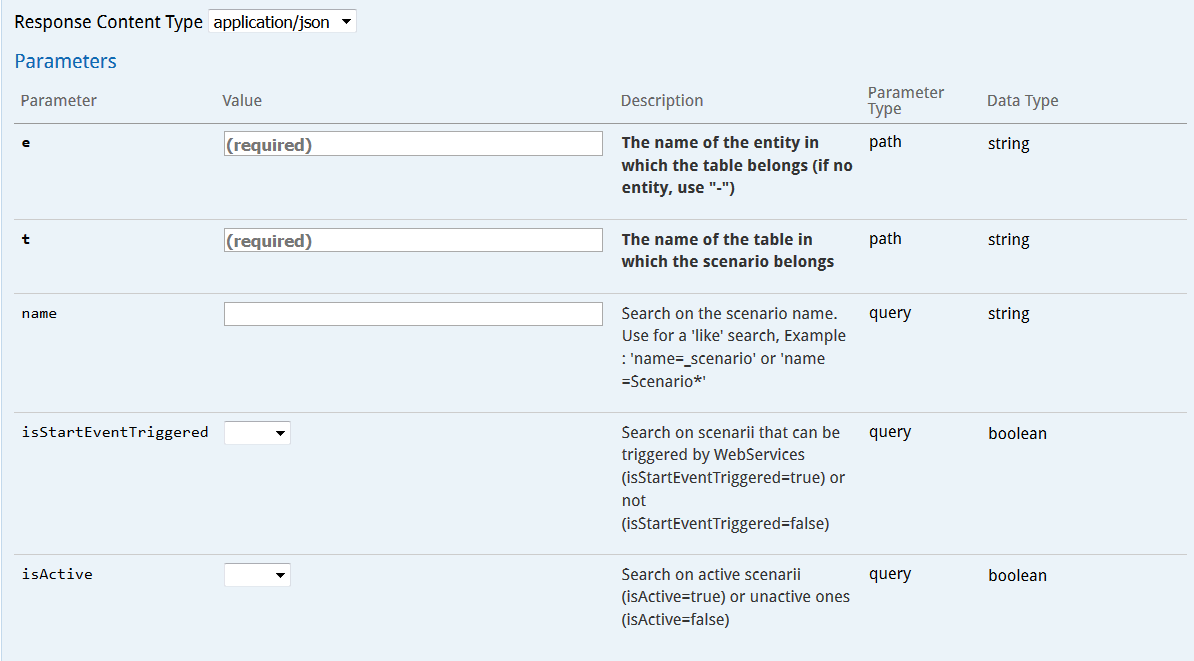Screen dimensions: 1194x661
Task: Expand the isStartEventTriggered value dropdown
Action: (257, 433)
